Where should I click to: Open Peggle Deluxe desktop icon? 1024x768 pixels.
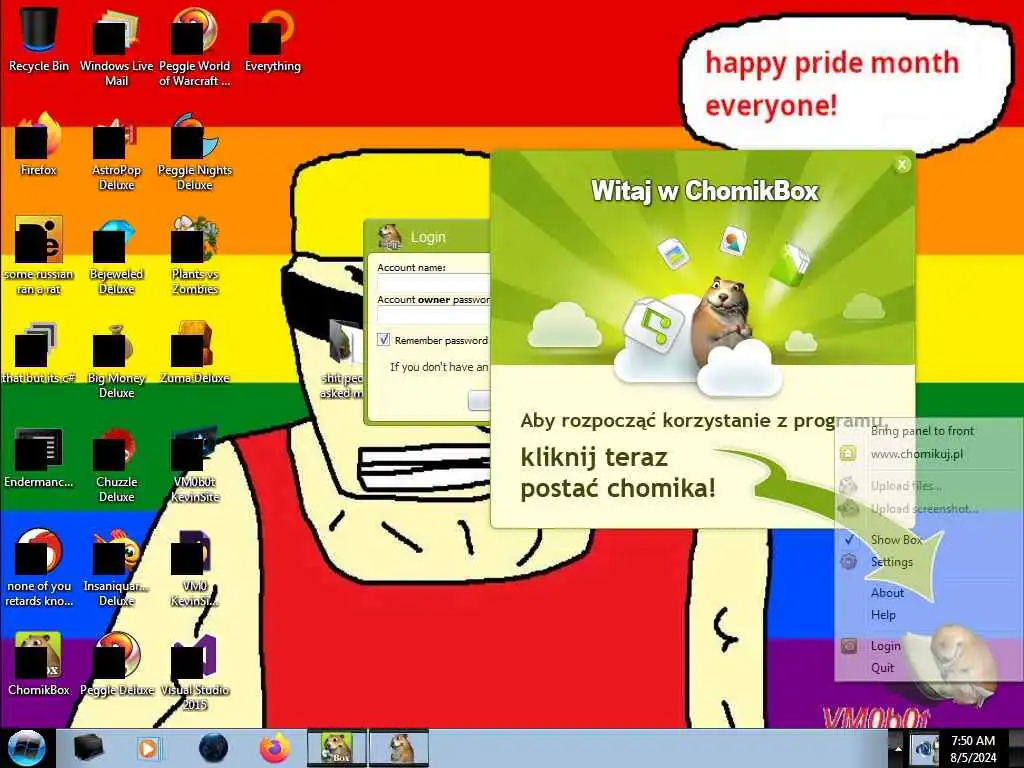(x=116, y=664)
